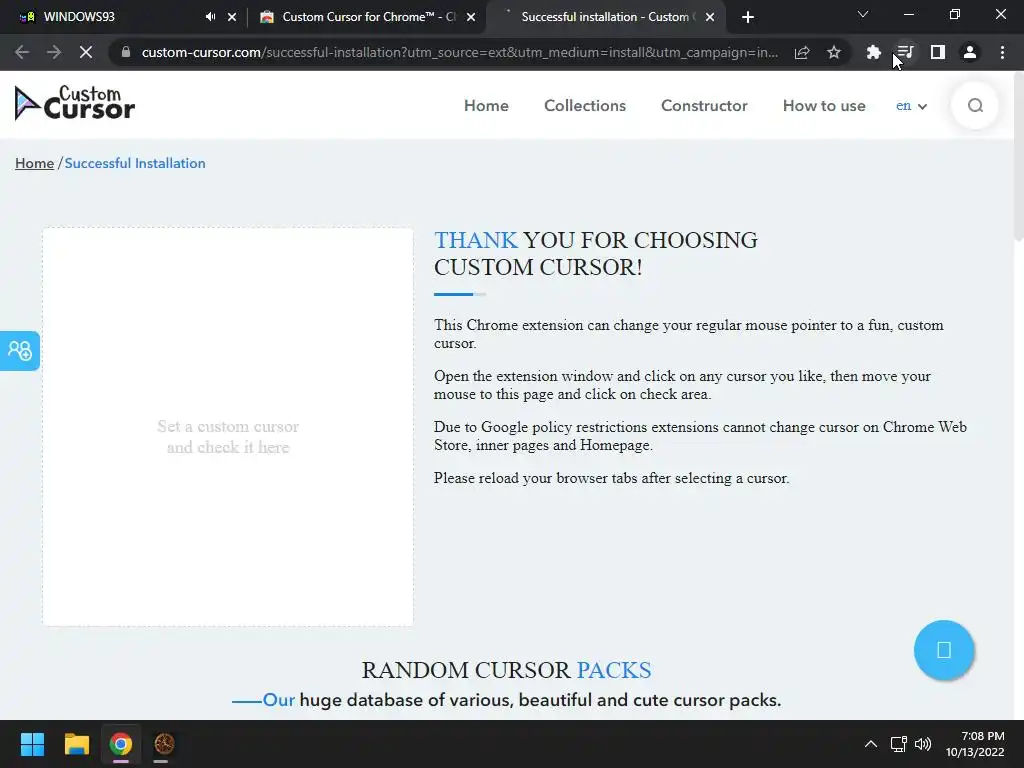This screenshot has height=768, width=1024.
Task: Open the media control toolbar icon
Action: point(904,52)
